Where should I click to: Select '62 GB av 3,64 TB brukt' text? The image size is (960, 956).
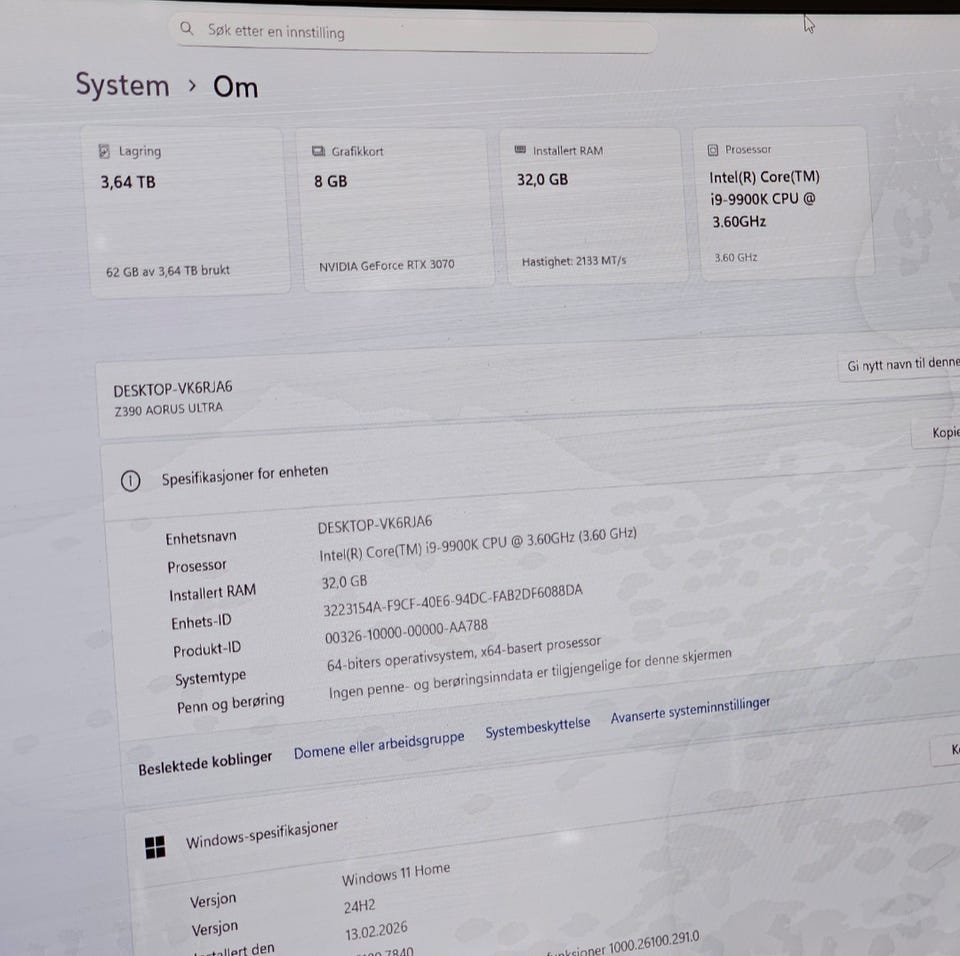coord(168,271)
